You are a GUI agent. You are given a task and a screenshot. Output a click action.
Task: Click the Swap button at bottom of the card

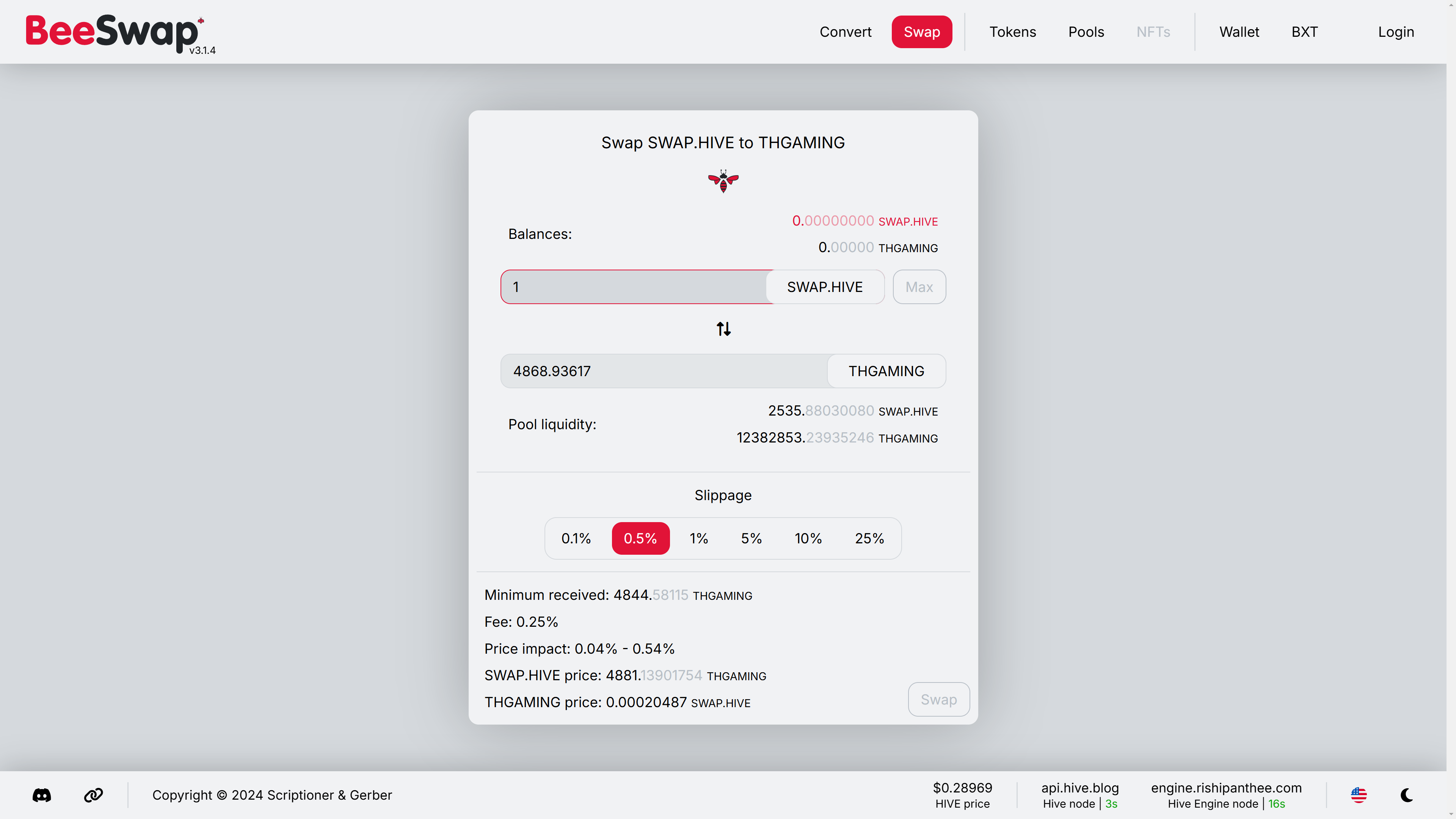[x=939, y=699]
